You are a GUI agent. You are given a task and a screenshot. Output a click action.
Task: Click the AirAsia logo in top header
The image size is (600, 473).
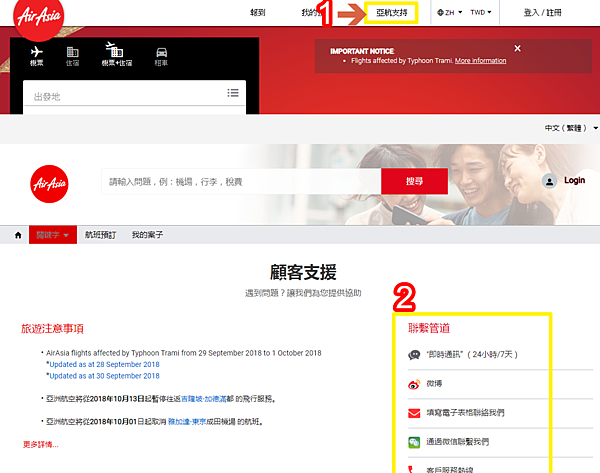point(38,16)
